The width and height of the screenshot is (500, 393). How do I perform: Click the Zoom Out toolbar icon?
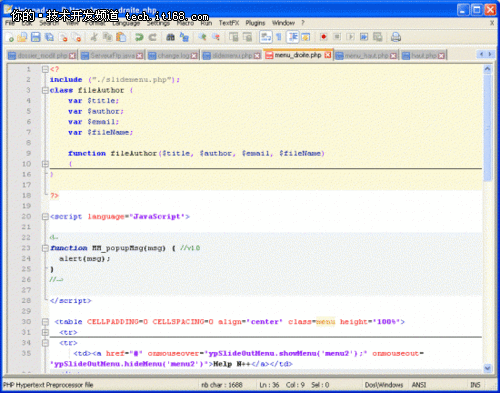click(x=216, y=37)
